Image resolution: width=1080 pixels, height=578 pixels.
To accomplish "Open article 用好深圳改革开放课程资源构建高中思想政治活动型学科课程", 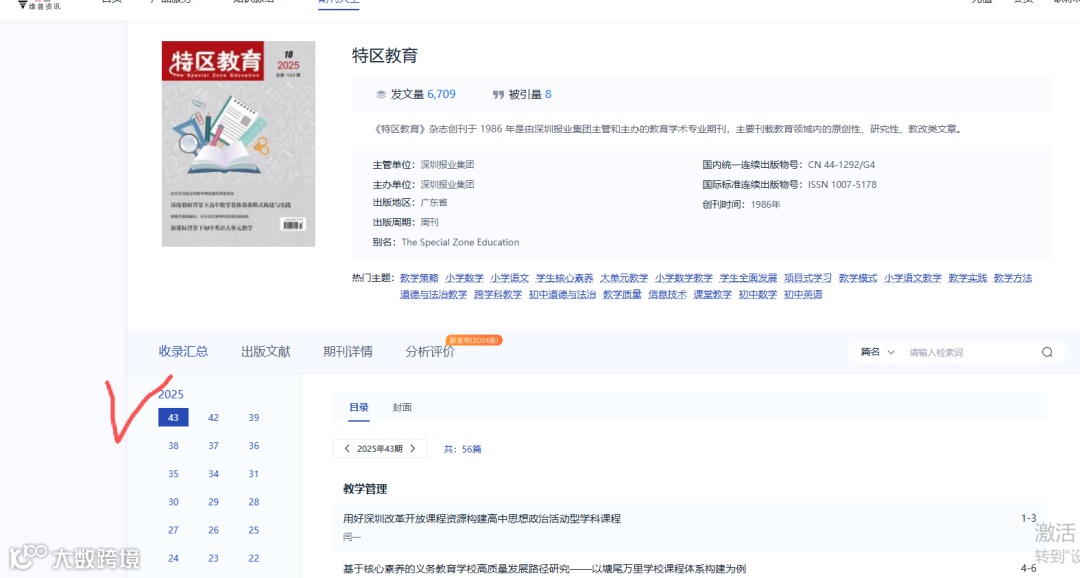I will tap(482, 519).
